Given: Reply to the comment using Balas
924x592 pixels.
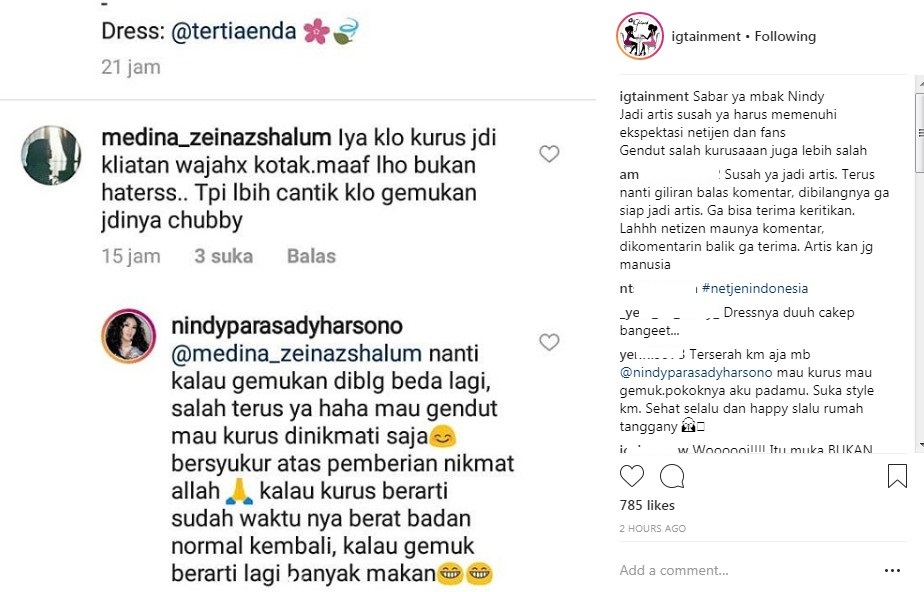Looking at the screenshot, I should pyautogui.click(x=311, y=256).
